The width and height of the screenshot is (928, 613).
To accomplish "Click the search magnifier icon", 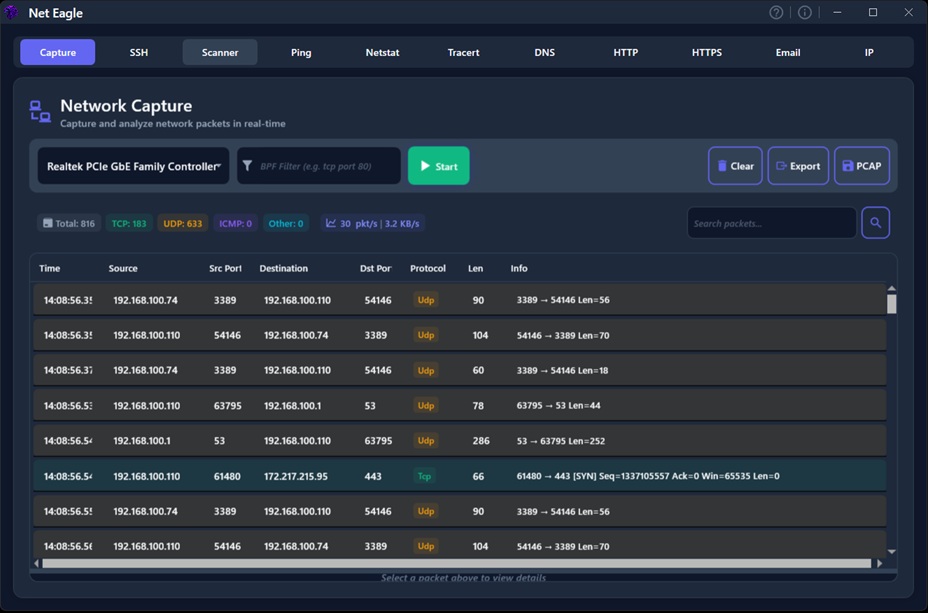I will click(875, 222).
